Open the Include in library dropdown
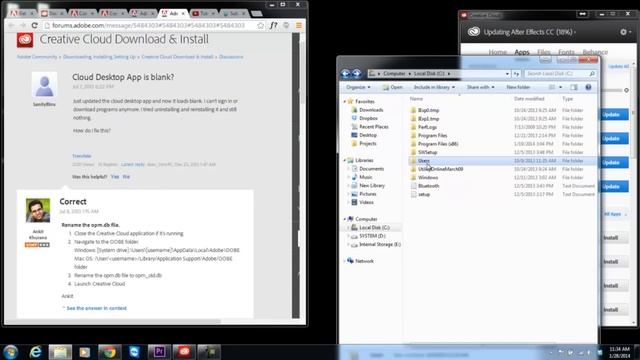Viewport: 640px width, 360px height. 434,87
